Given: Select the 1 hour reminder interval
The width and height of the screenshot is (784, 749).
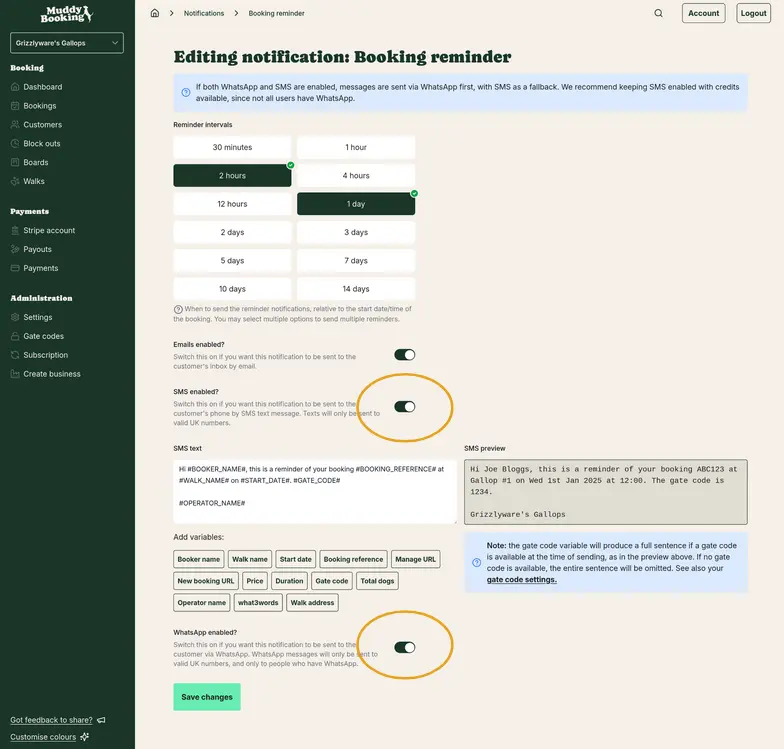Looking at the screenshot, I should (x=356, y=147).
